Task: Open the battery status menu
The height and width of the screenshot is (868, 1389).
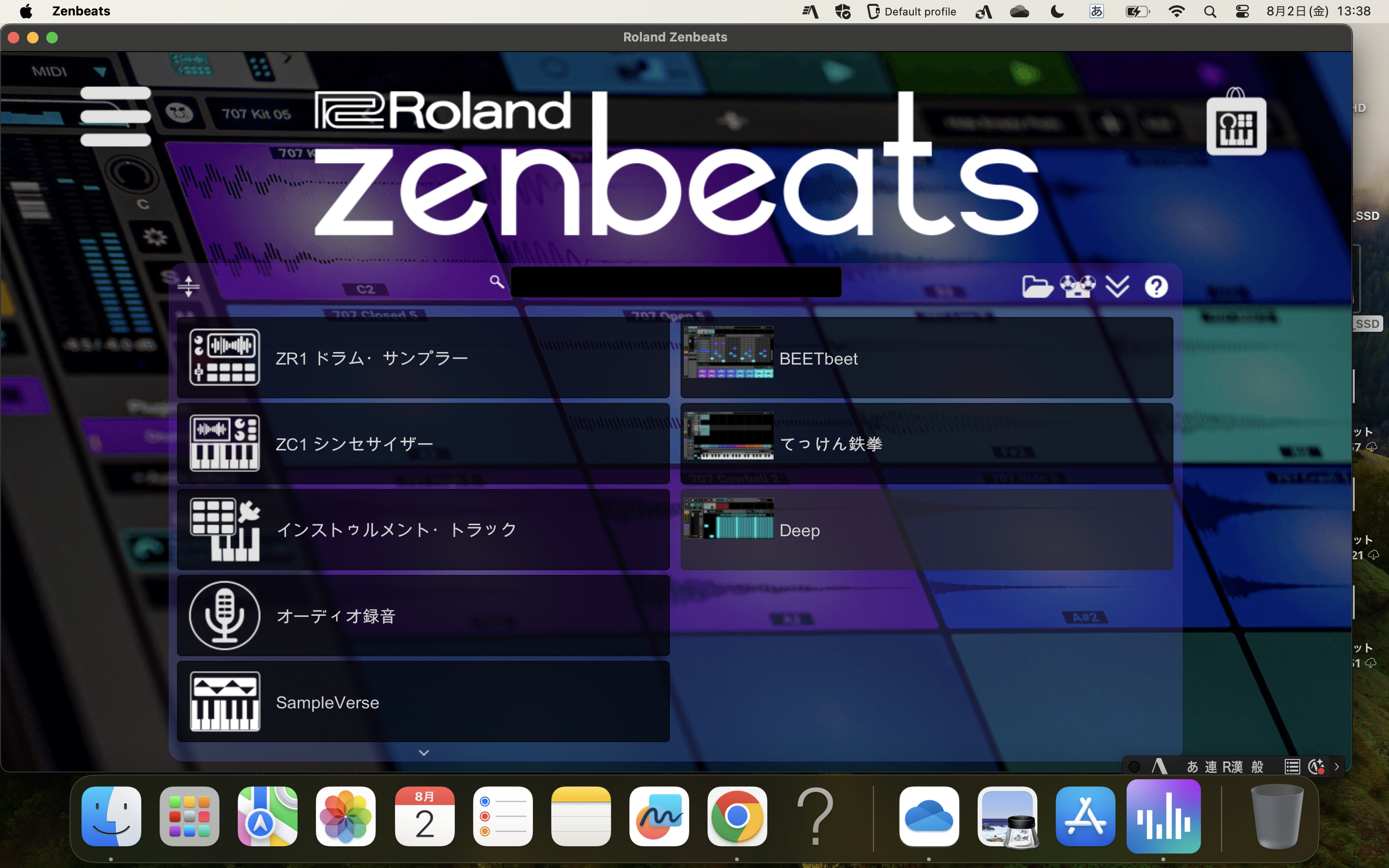Action: point(1137,12)
